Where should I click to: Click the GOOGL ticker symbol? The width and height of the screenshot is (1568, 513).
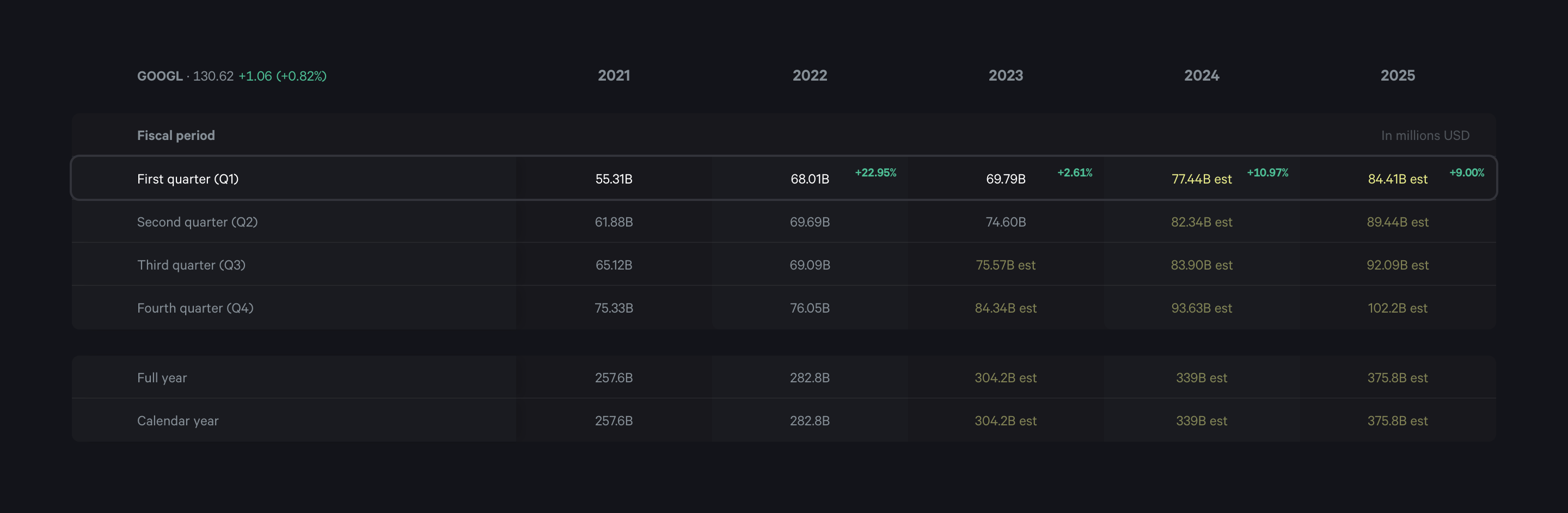tap(160, 76)
